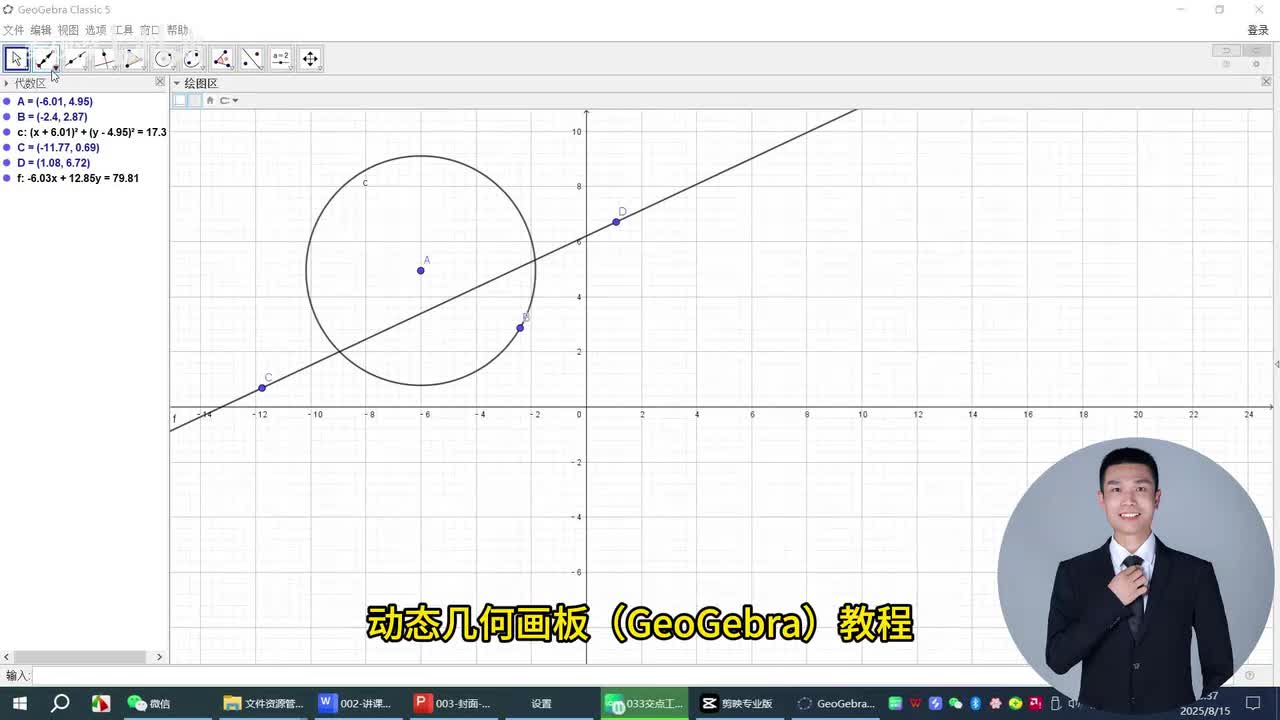Viewport: 1280px width, 720px height.
Task: Toggle visibility of point A in algebra
Action: tap(7, 101)
